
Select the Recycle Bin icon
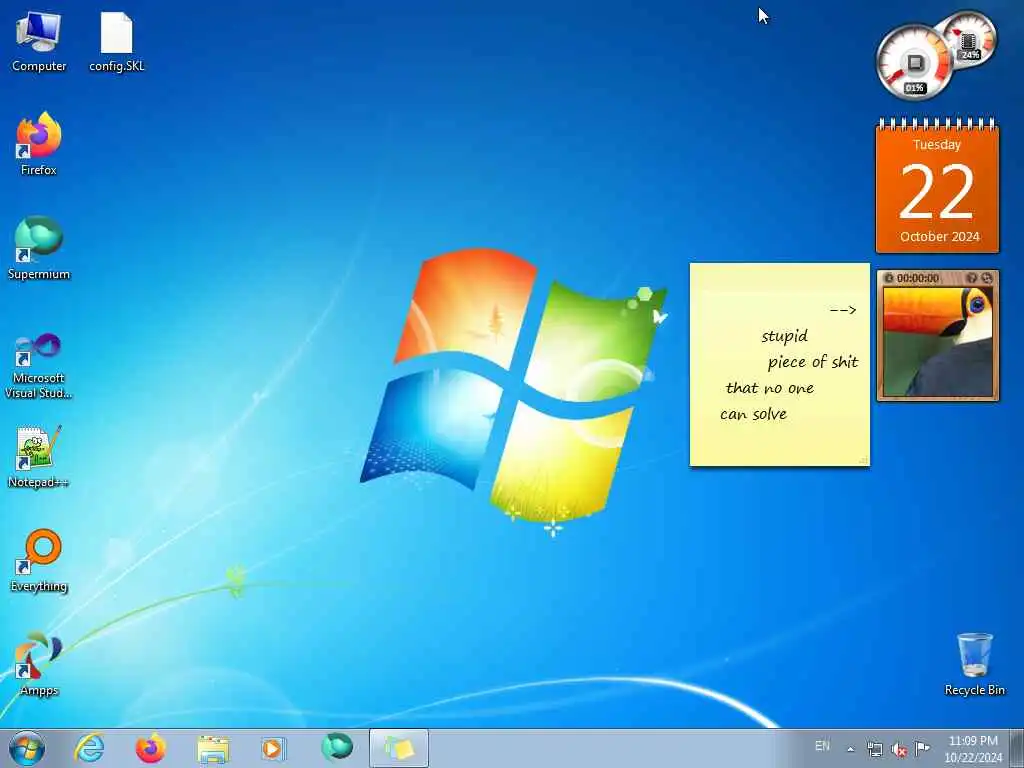tap(974, 664)
